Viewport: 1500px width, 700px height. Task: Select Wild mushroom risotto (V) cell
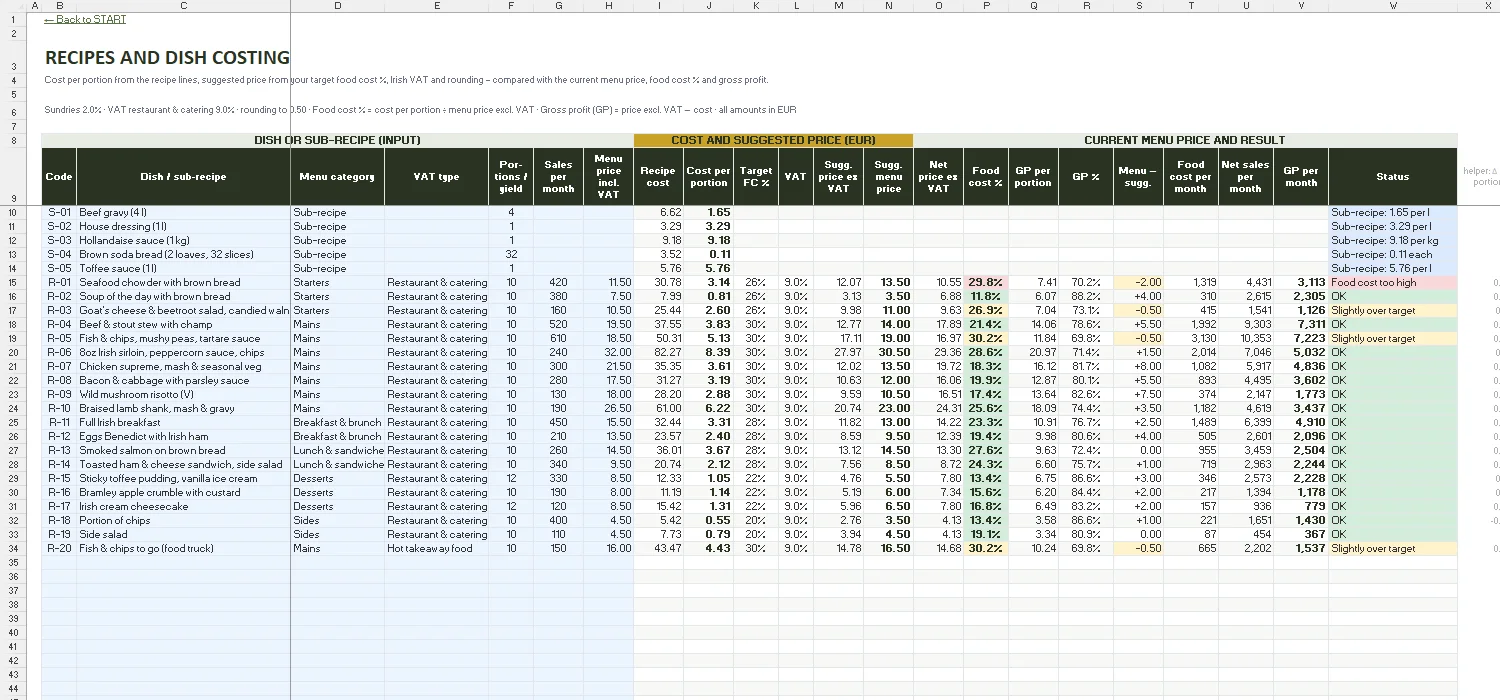tap(184, 394)
